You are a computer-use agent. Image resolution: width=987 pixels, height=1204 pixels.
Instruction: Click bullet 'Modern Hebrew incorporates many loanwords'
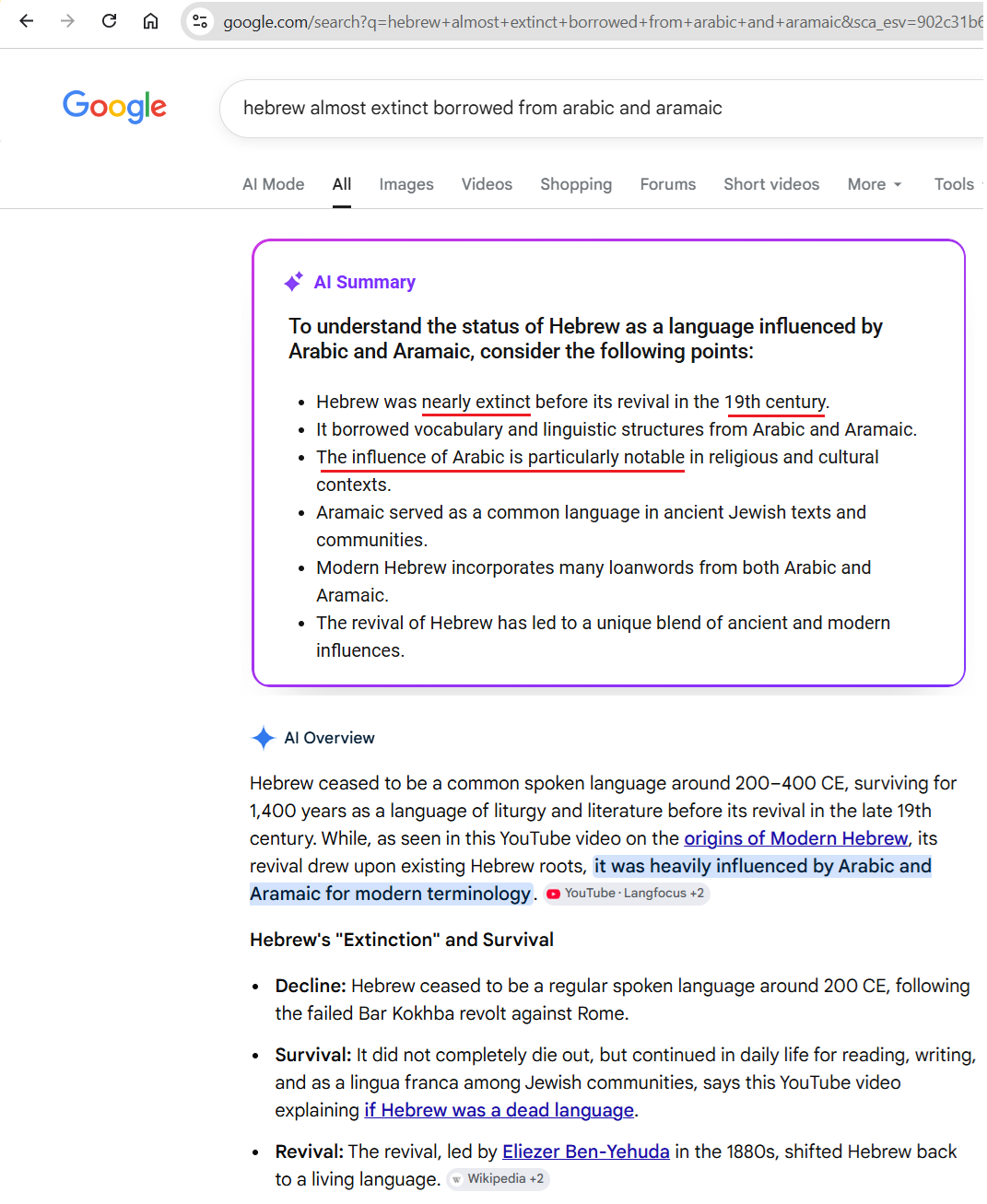click(593, 581)
